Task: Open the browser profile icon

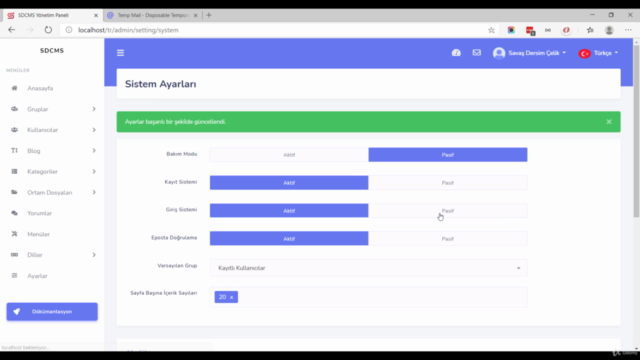Action: 609,30
